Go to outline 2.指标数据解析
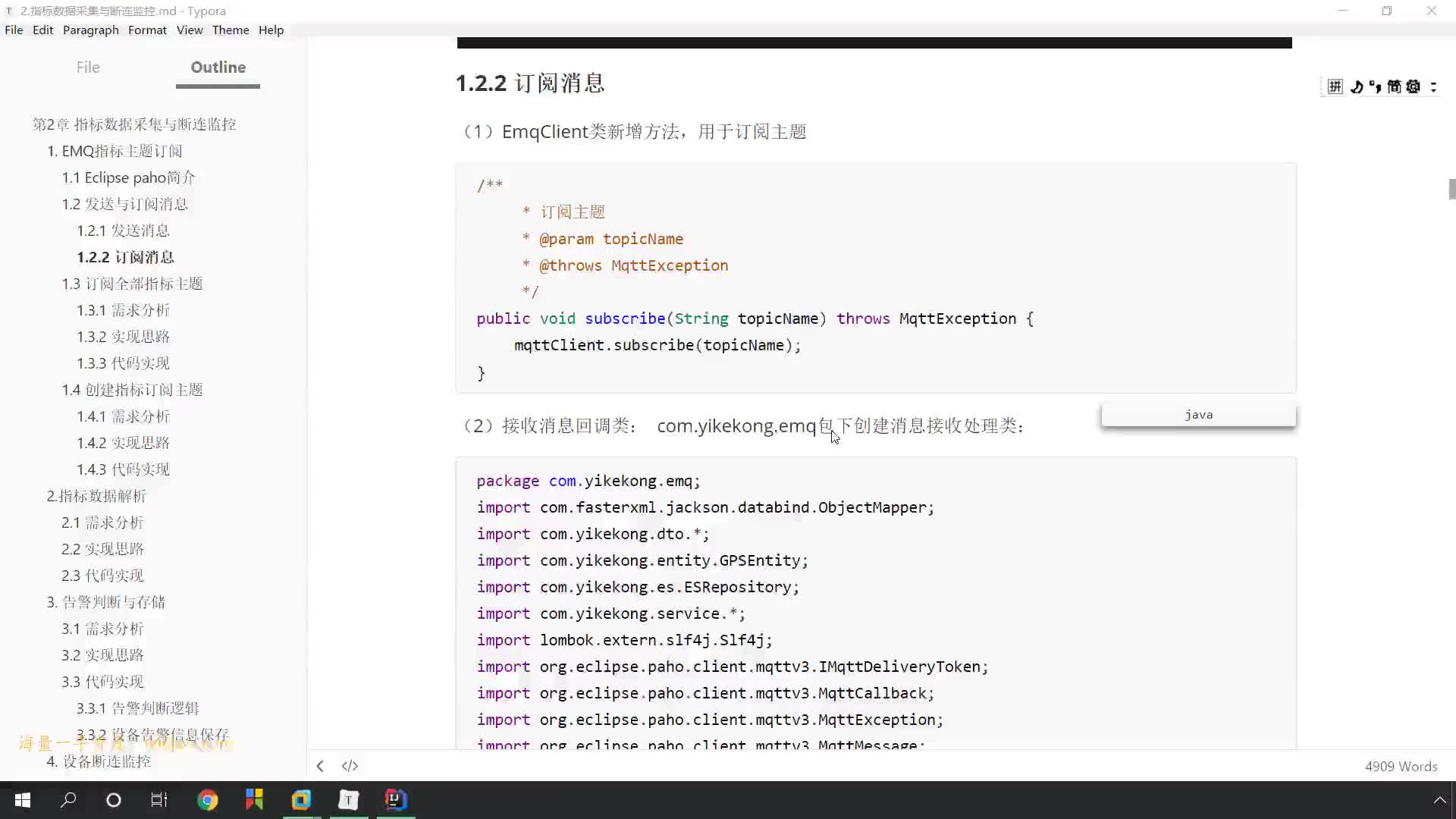1456x819 pixels. (96, 496)
